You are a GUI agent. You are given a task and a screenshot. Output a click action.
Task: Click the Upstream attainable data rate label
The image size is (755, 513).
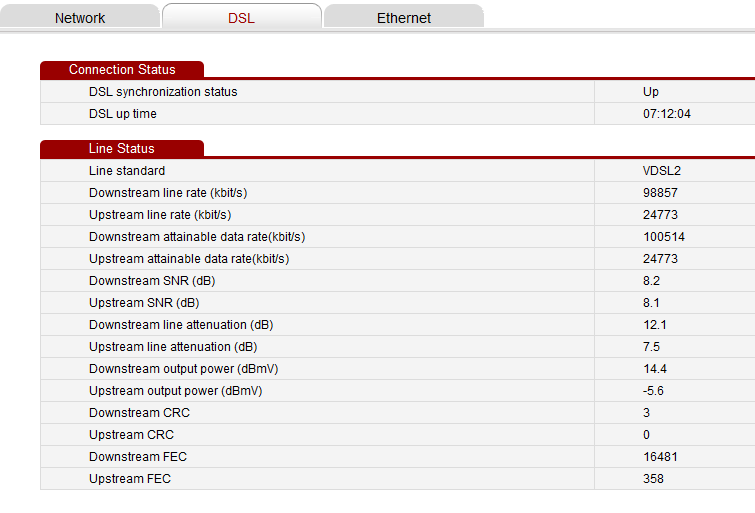188,259
